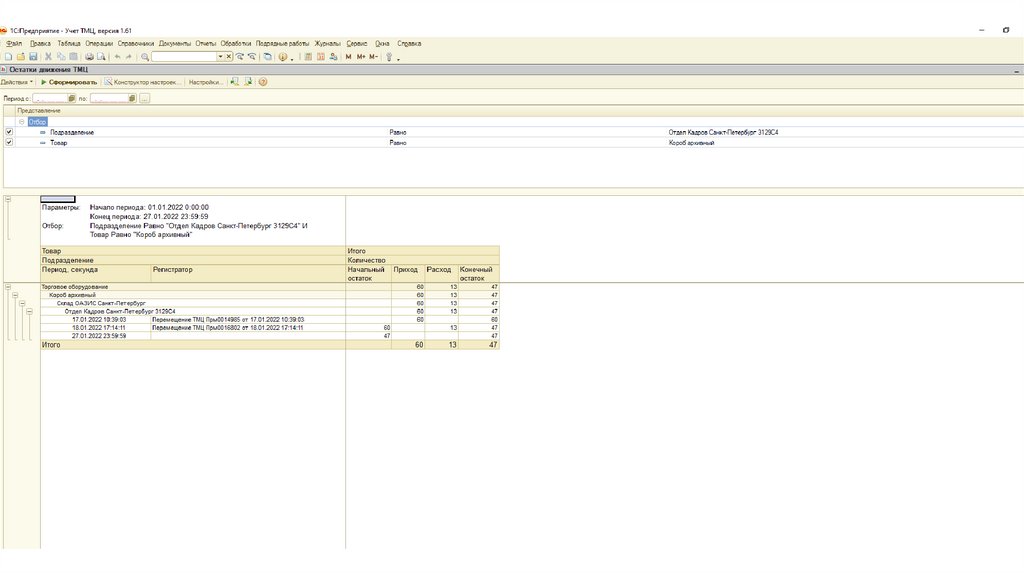Click the Конструктор настроек button

[143, 82]
